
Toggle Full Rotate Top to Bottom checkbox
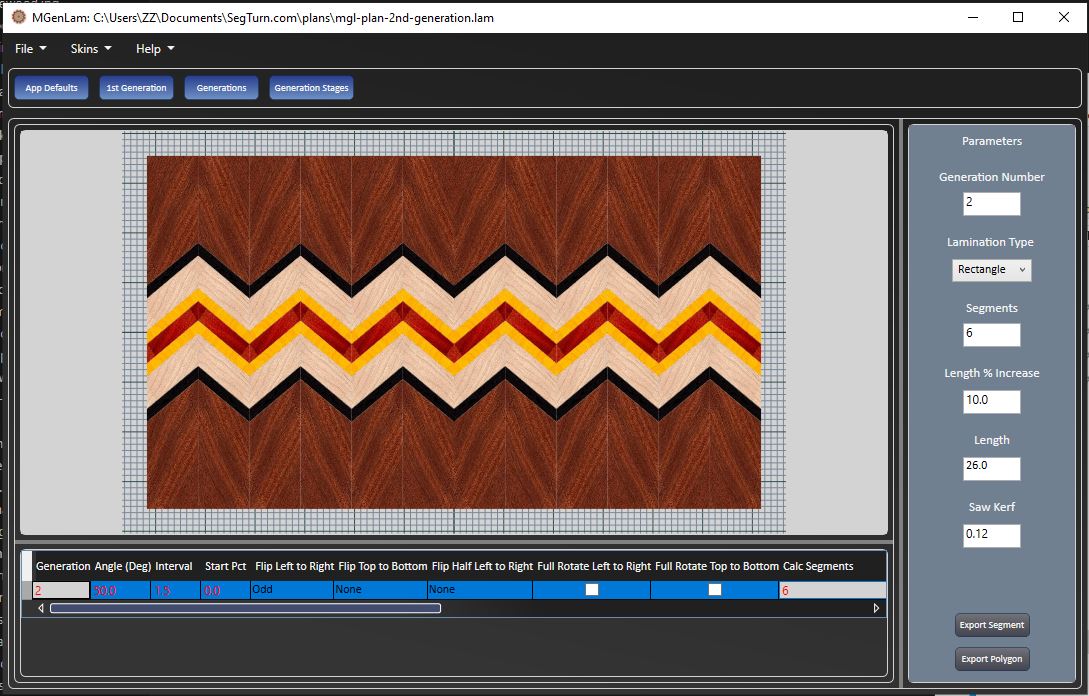point(715,590)
